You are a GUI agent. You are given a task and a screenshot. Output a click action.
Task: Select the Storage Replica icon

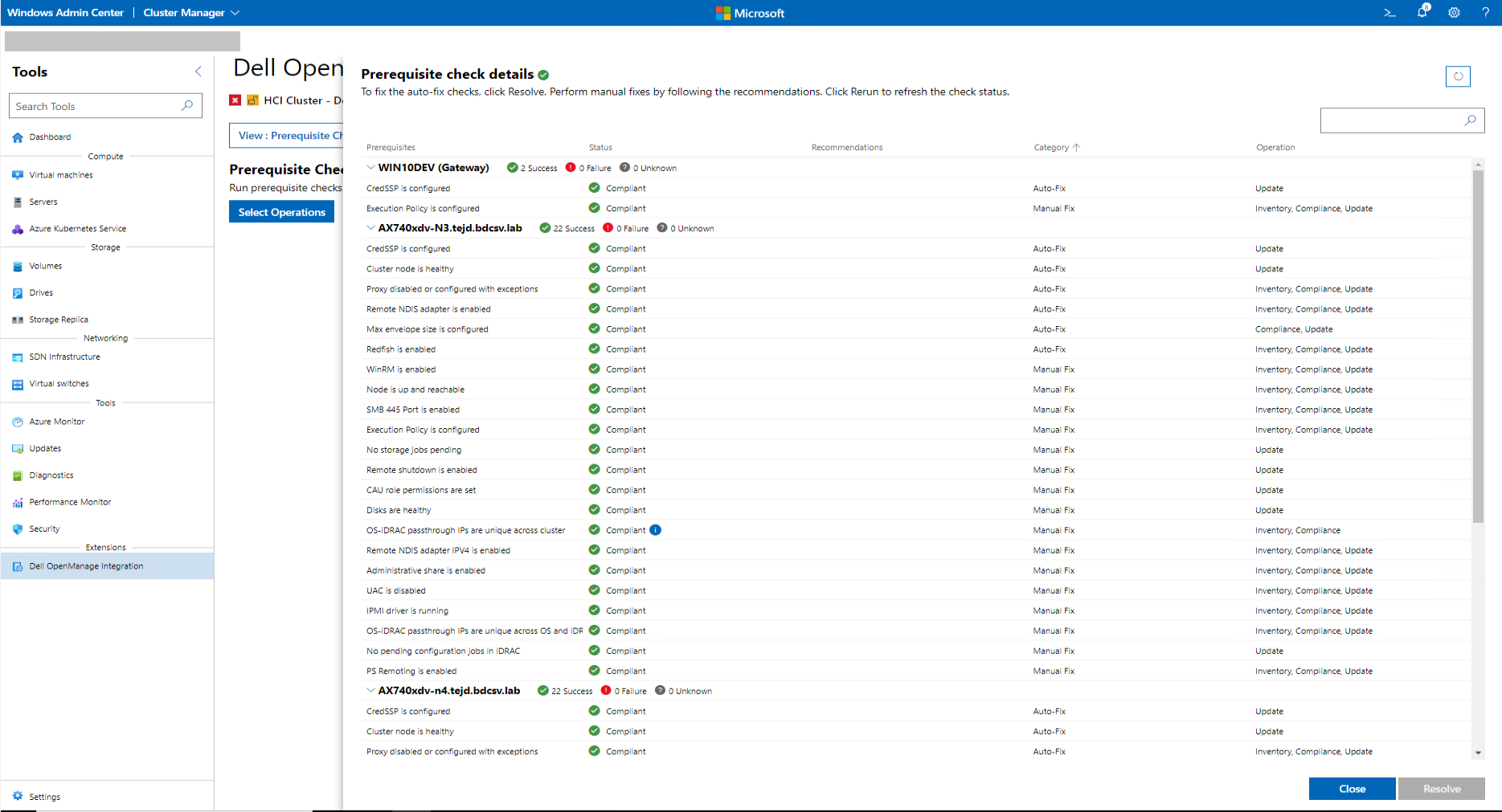point(17,319)
